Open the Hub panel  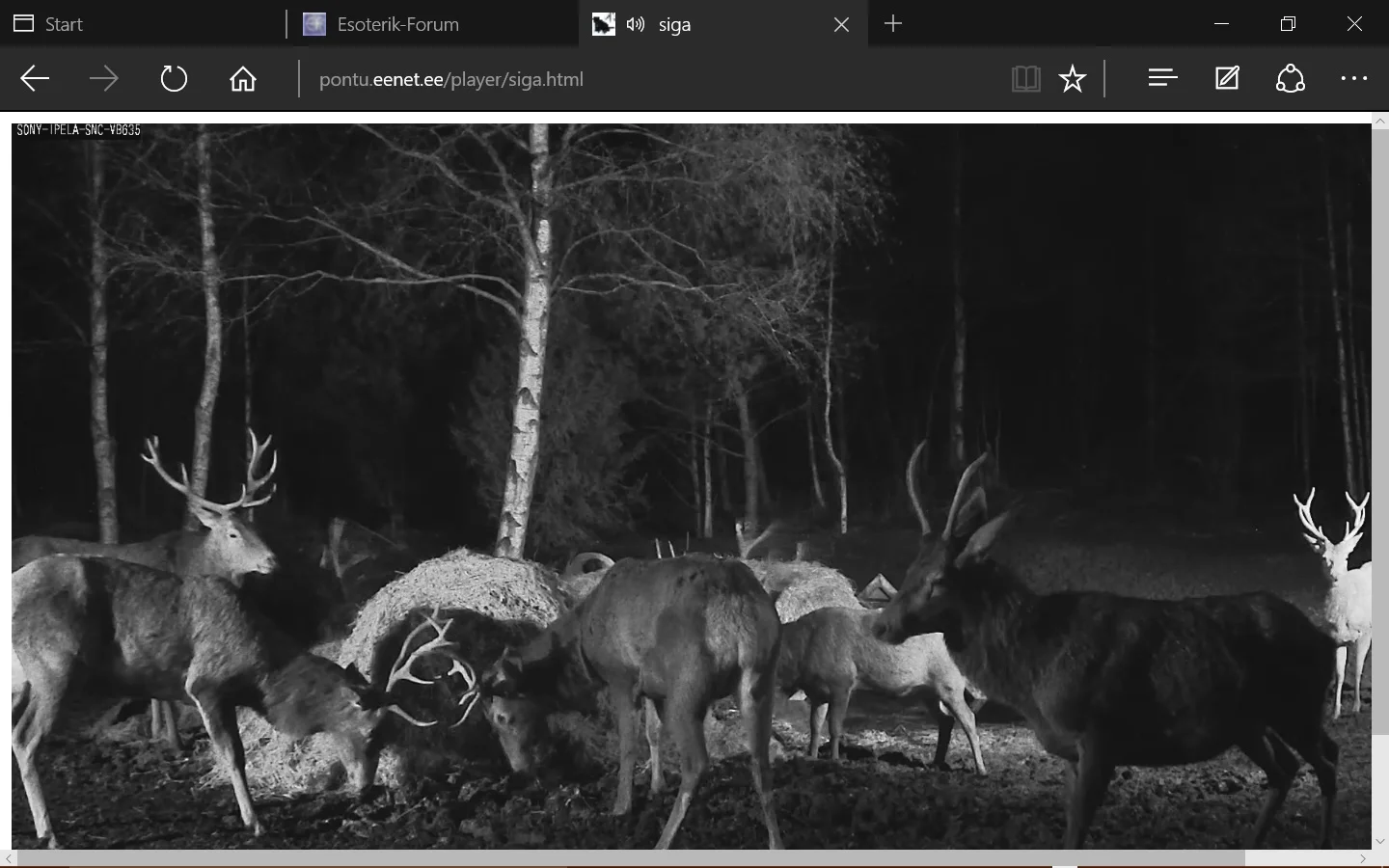click(x=1163, y=79)
